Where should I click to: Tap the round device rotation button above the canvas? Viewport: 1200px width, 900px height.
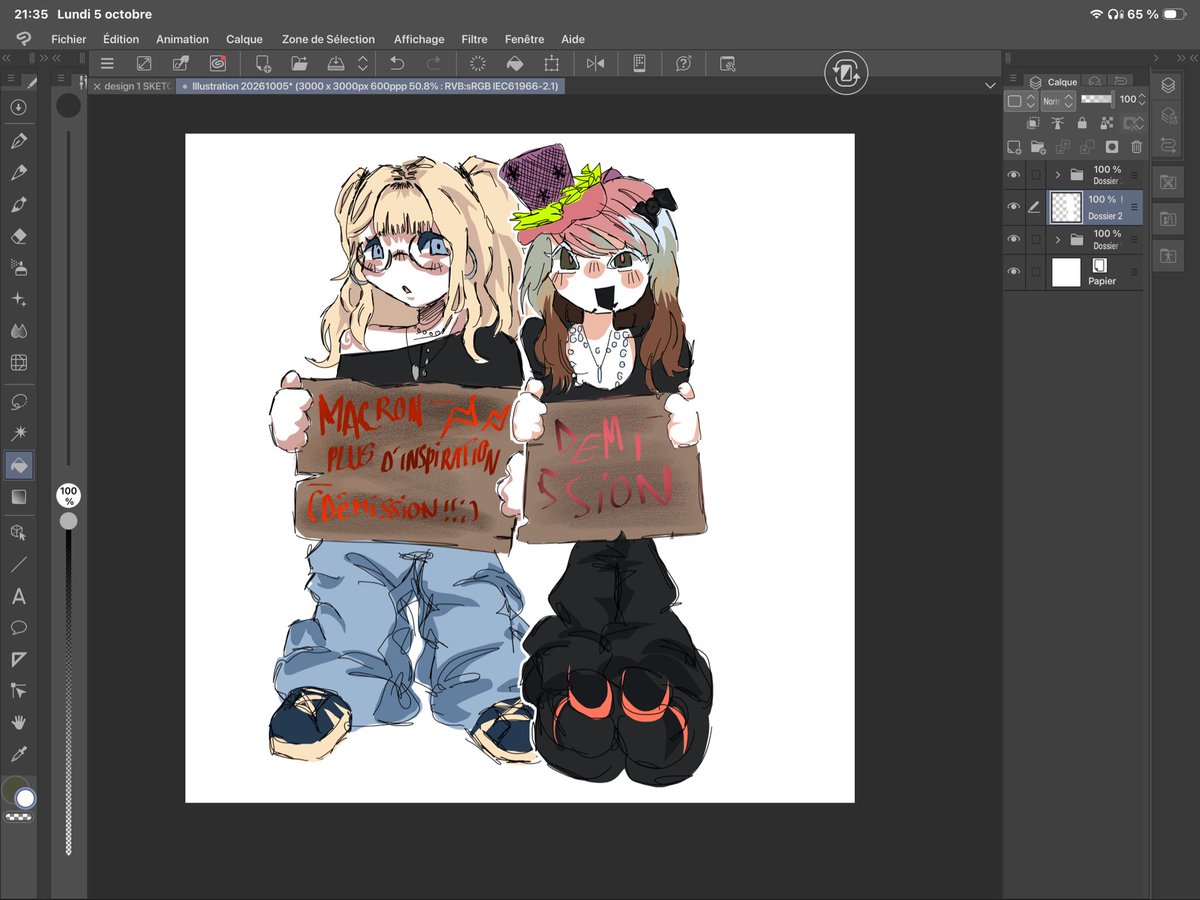pyautogui.click(x=846, y=73)
